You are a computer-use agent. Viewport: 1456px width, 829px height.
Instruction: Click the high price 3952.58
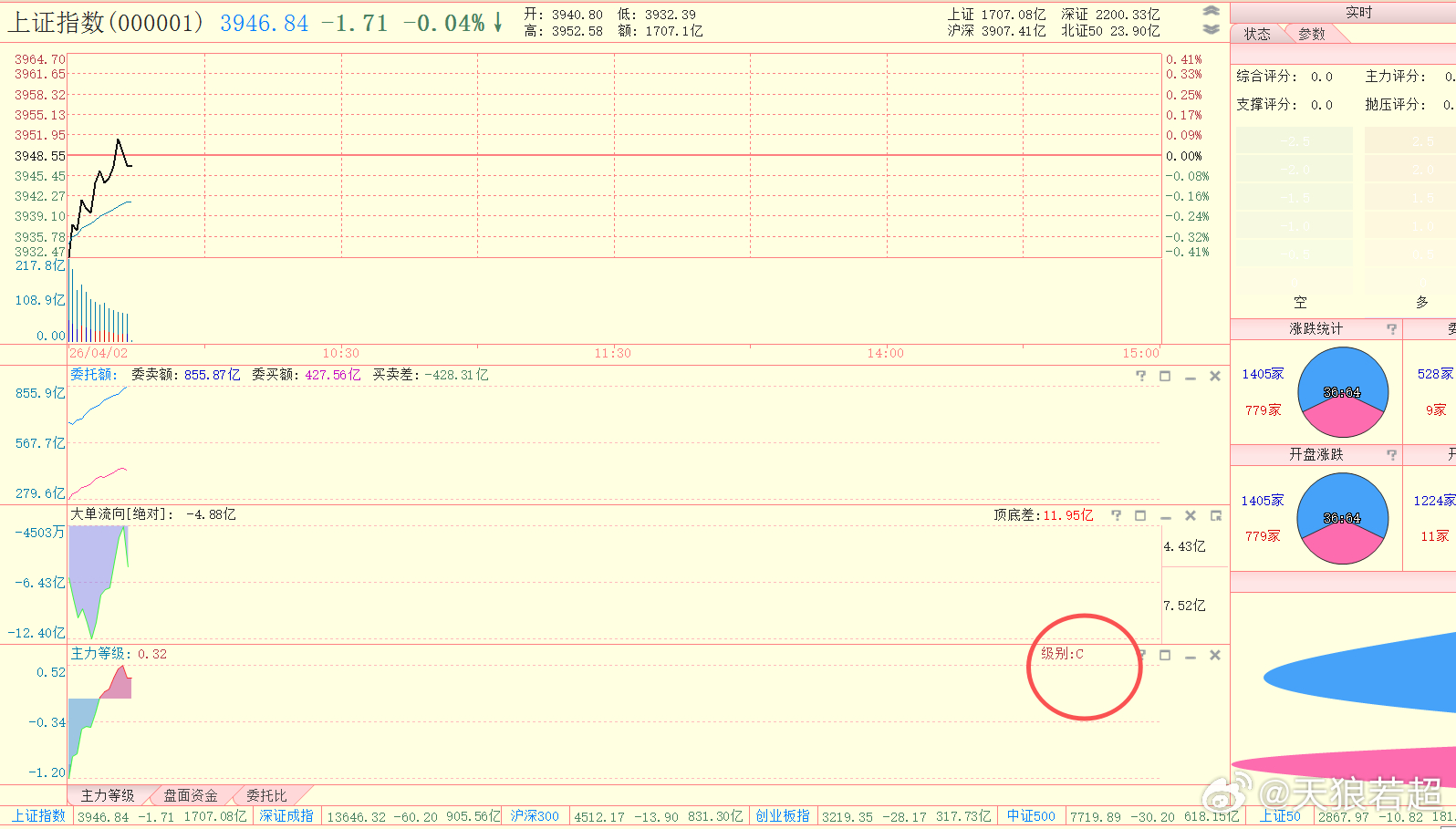[x=577, y=31]
